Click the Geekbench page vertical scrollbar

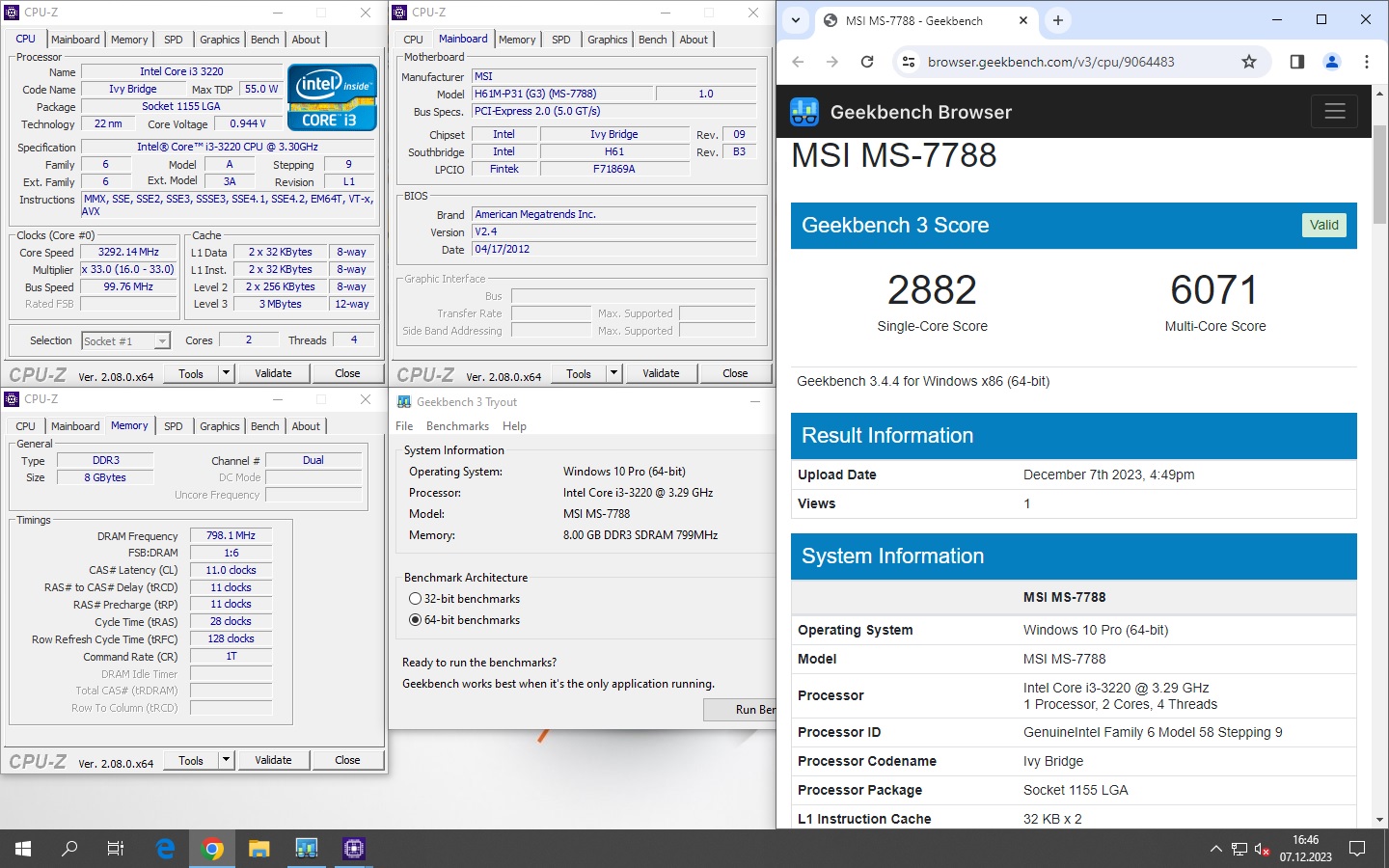[1379, 174]
